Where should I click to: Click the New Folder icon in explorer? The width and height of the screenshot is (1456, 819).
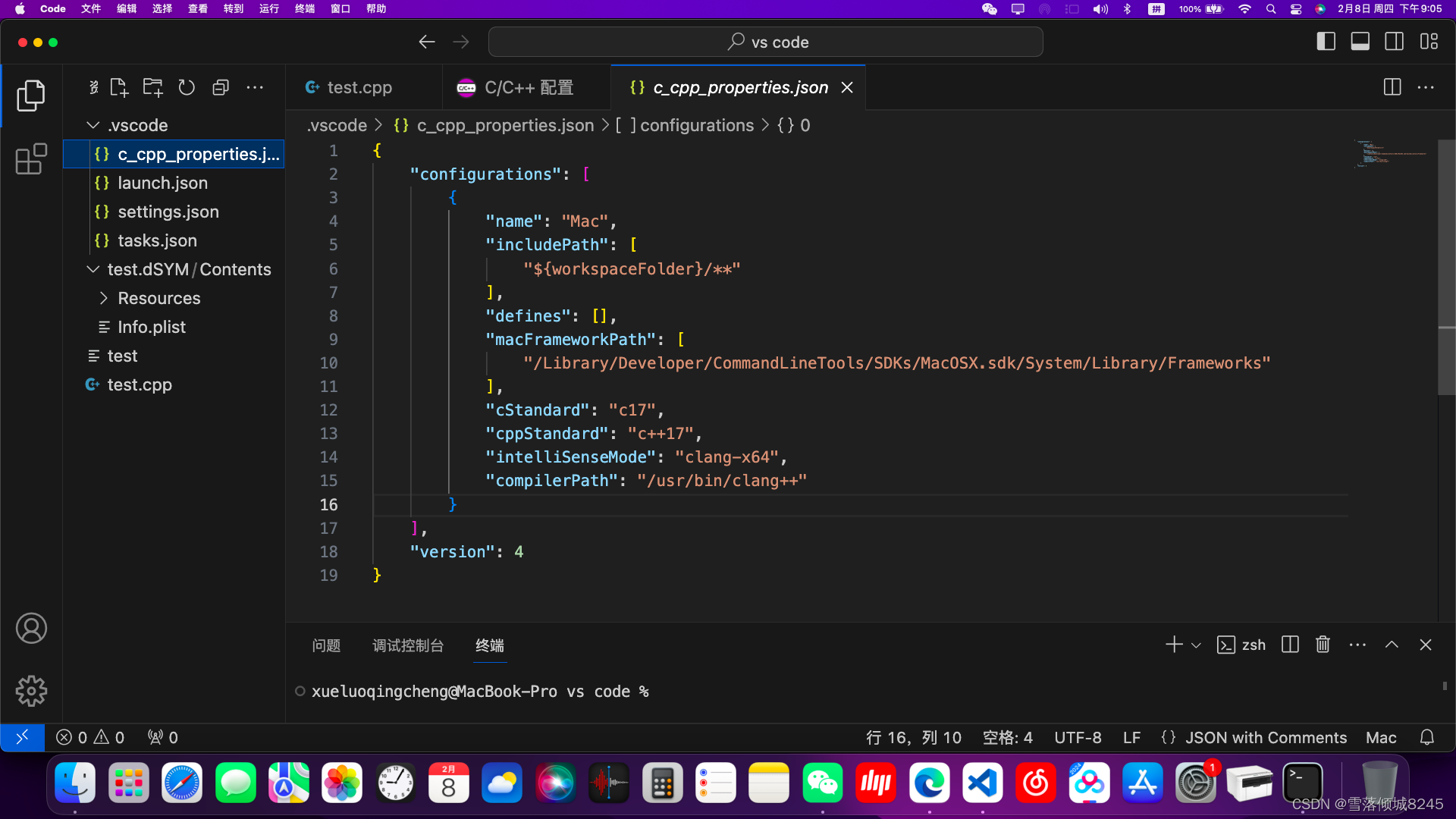(x=153, y=87)
